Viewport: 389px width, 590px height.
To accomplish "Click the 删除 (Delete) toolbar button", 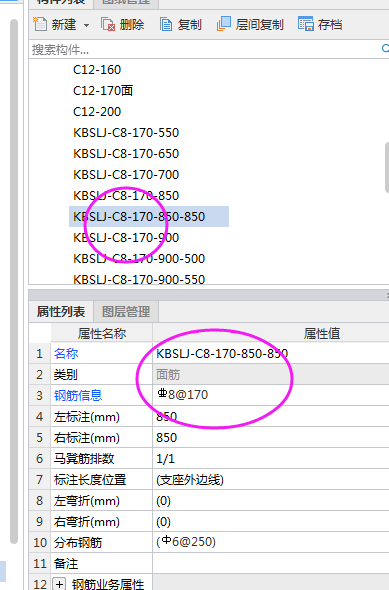I will pyautogui.click(x=123, y=24).
